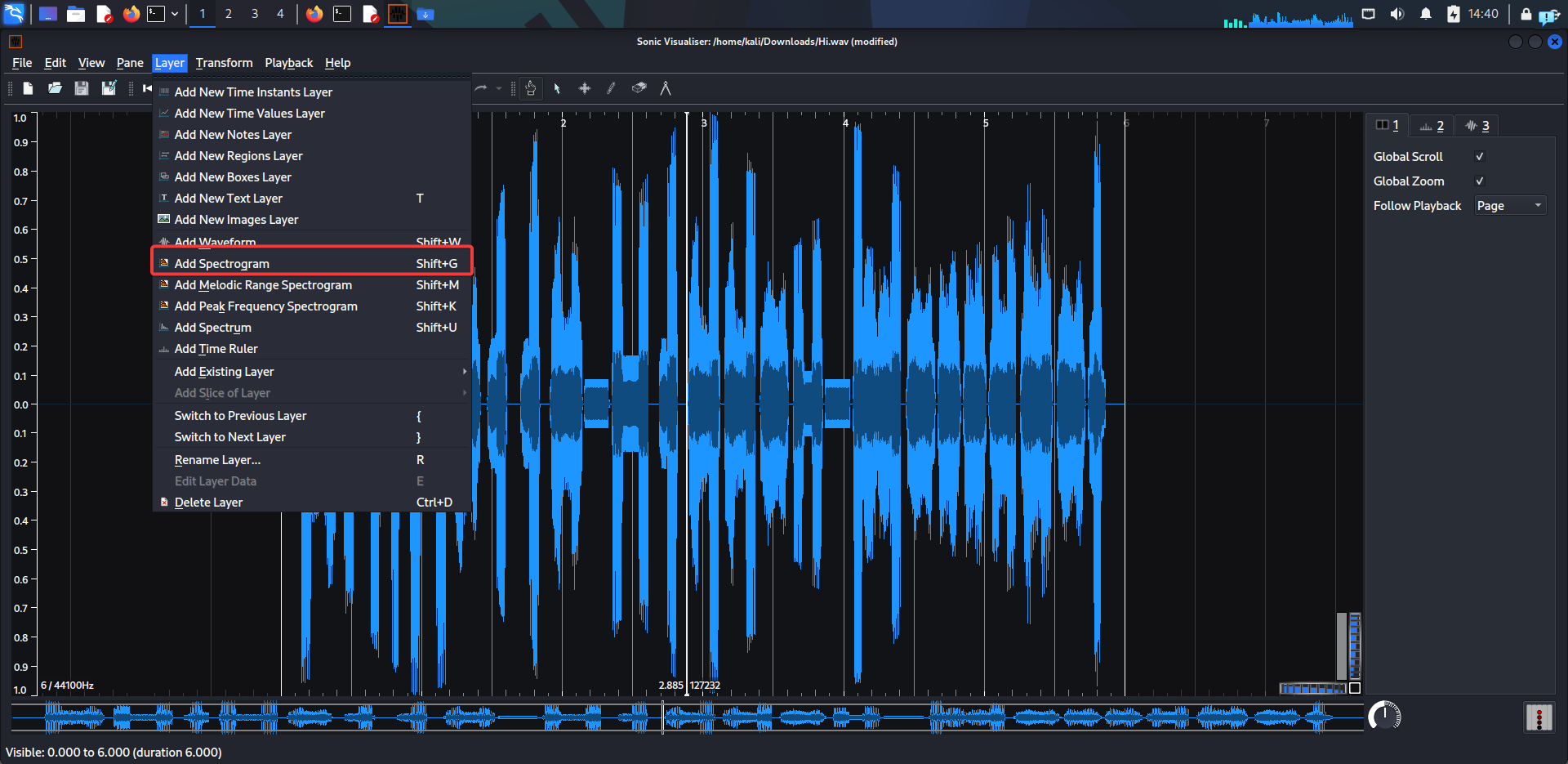Choose Delete Layer entry
Screen dimensions: 1568x764
[312, 503]
